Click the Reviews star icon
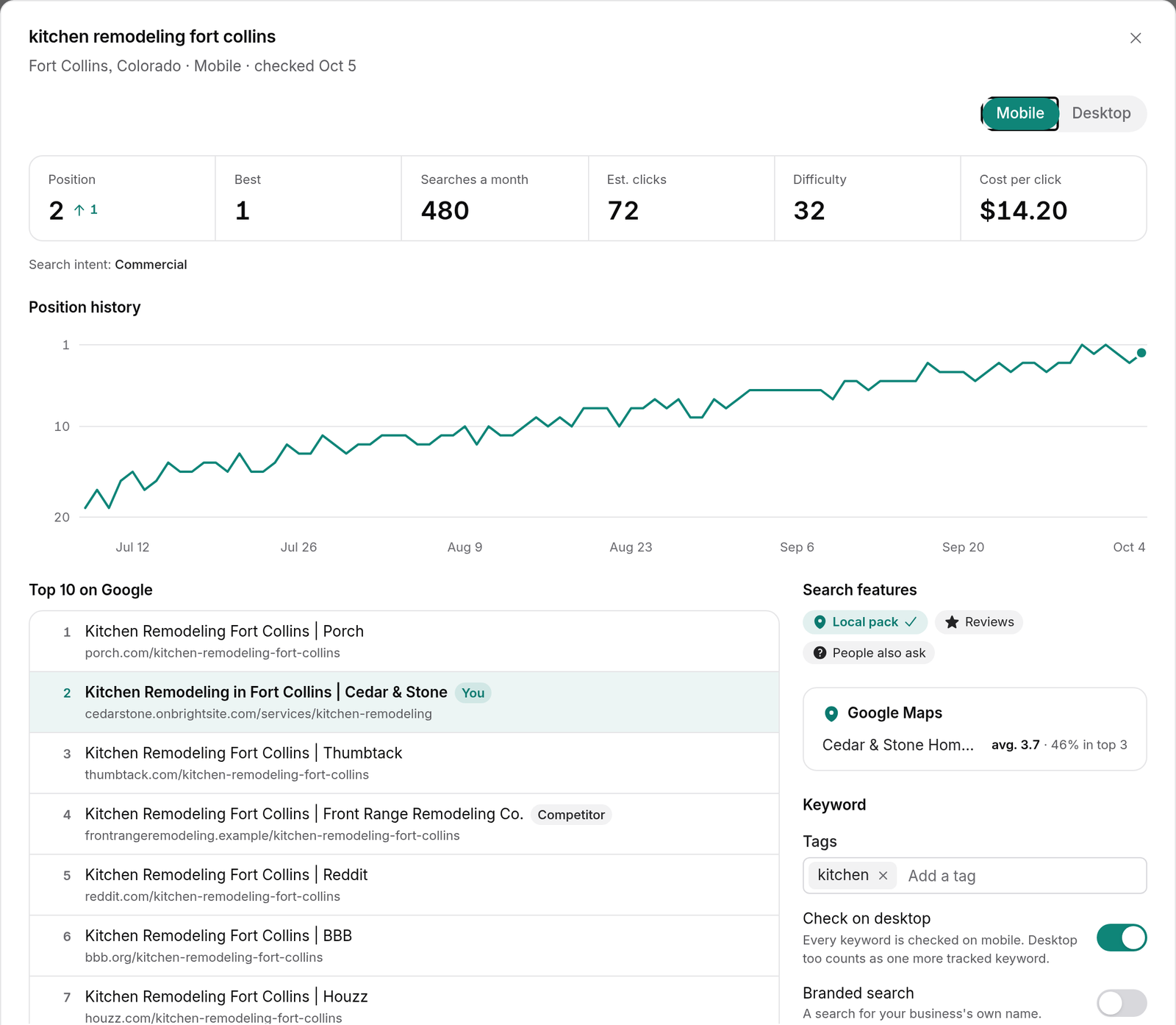Screen dimensions: 1176x1025 pos(952,622)
